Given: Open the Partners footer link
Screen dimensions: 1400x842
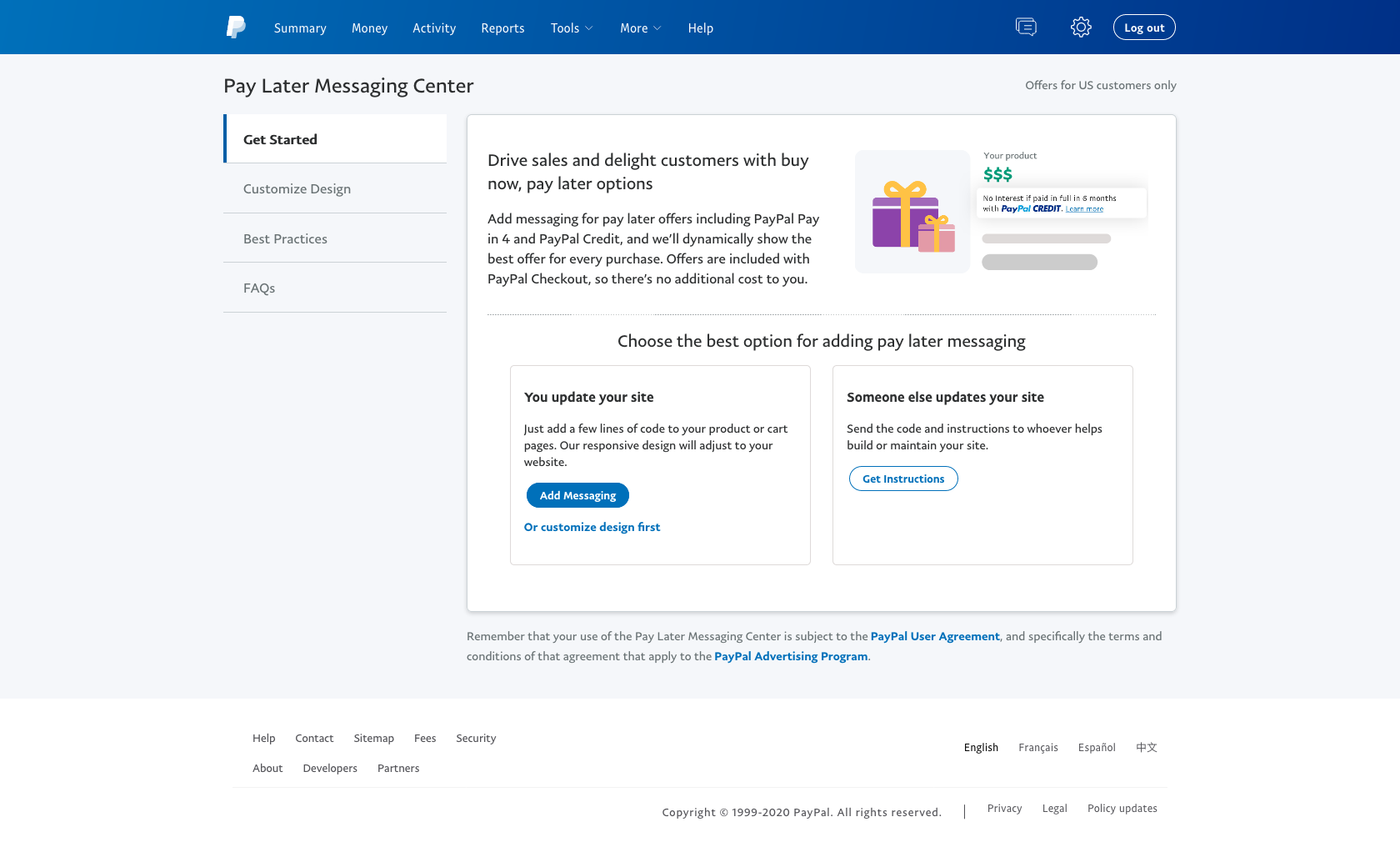Looking at the screenshot, I should [398, 769].
